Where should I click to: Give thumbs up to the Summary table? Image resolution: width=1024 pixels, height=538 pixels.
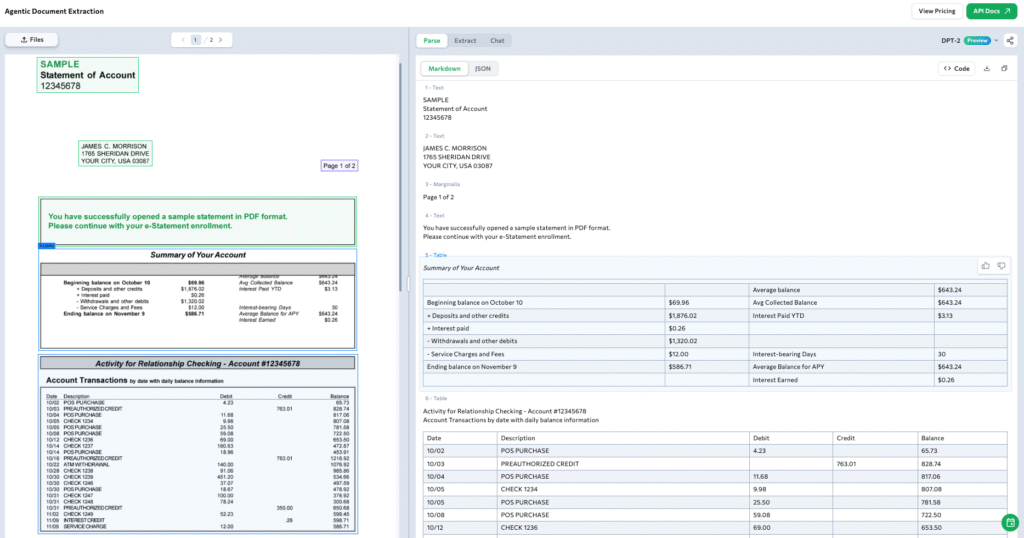[x=986, y=266]
